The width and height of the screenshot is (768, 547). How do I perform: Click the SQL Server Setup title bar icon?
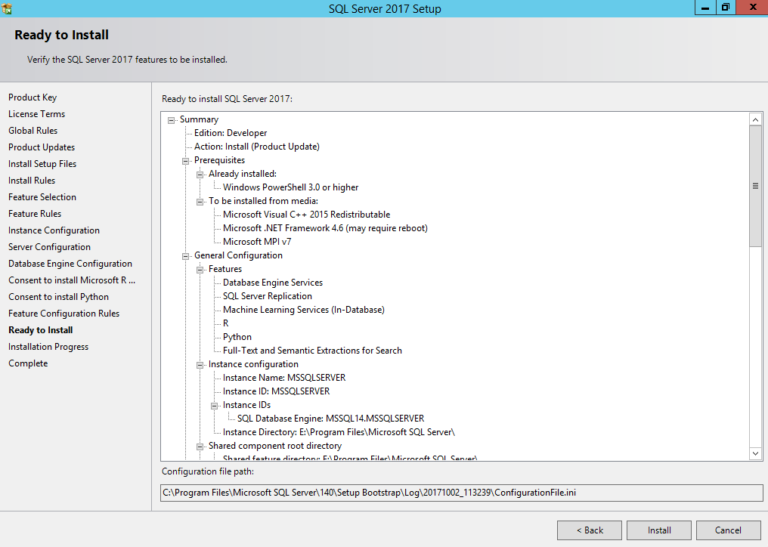pos(7,8)
